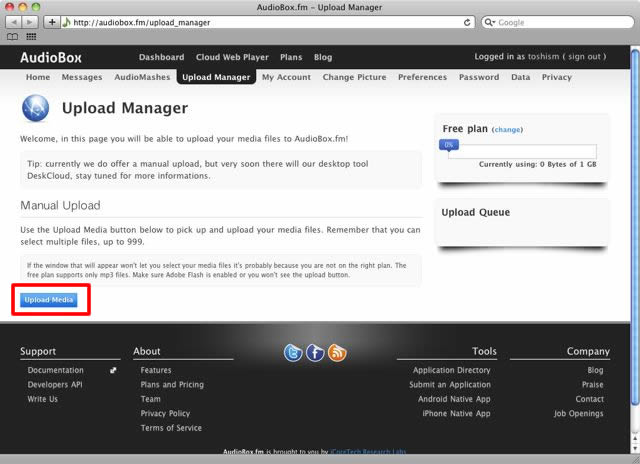Open the Data tab
The height and width of the screenshot is (464, 640).
(520, 77)
